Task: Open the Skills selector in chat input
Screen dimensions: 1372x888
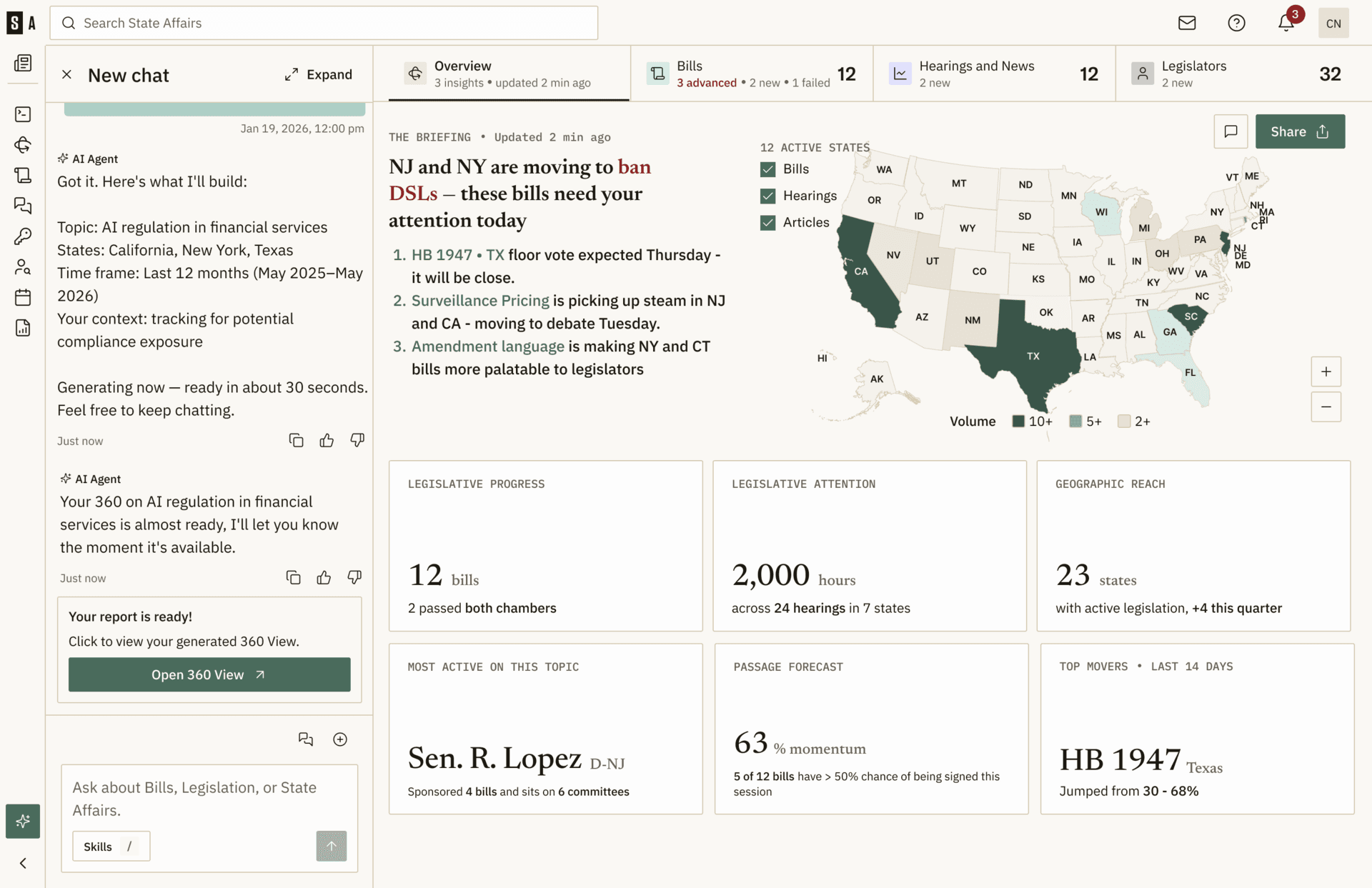Action: point(111,847)
